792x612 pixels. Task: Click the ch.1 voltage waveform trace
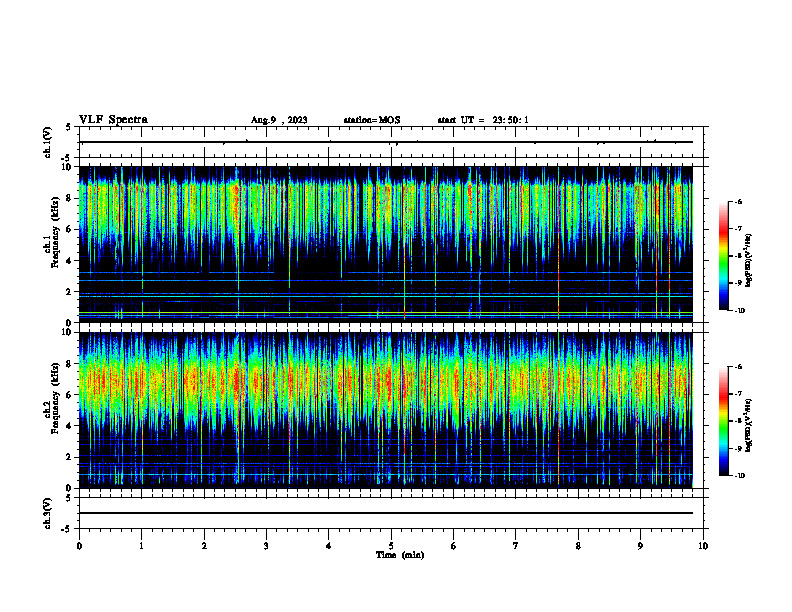[386, 142]
